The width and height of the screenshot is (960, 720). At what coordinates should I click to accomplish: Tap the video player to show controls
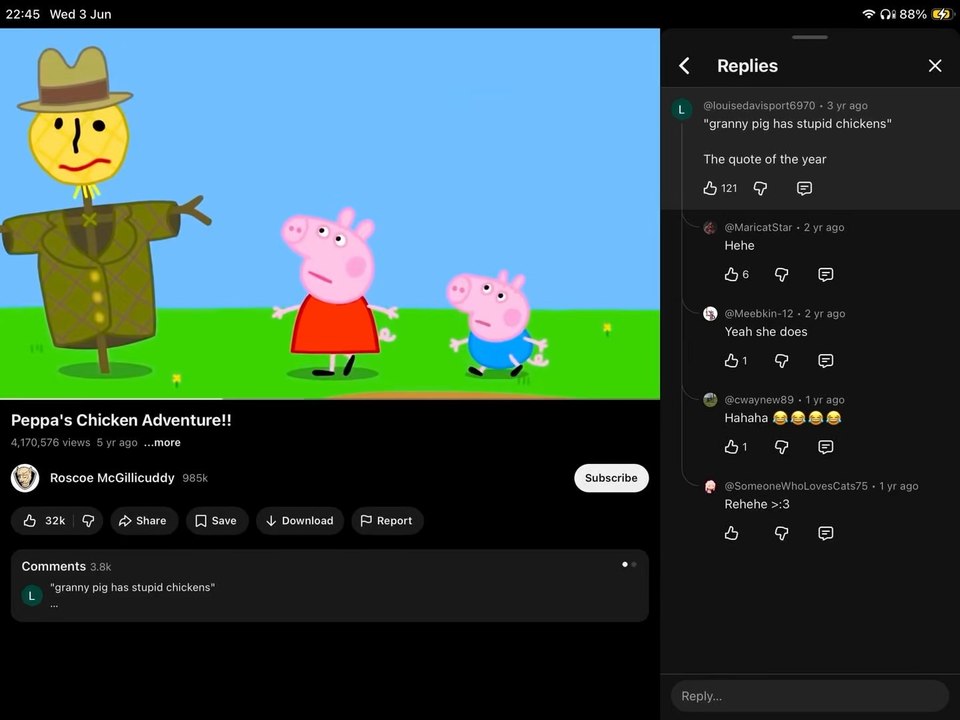click(330, 214)
